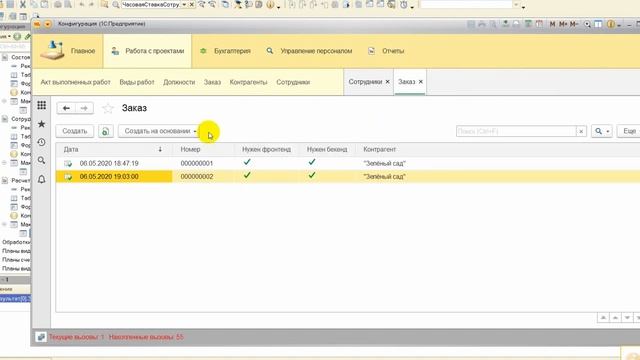Viewport: 640px width, 360px height.
Task: Click the M- calculator memory button
Action: click(x=574, y=24)
